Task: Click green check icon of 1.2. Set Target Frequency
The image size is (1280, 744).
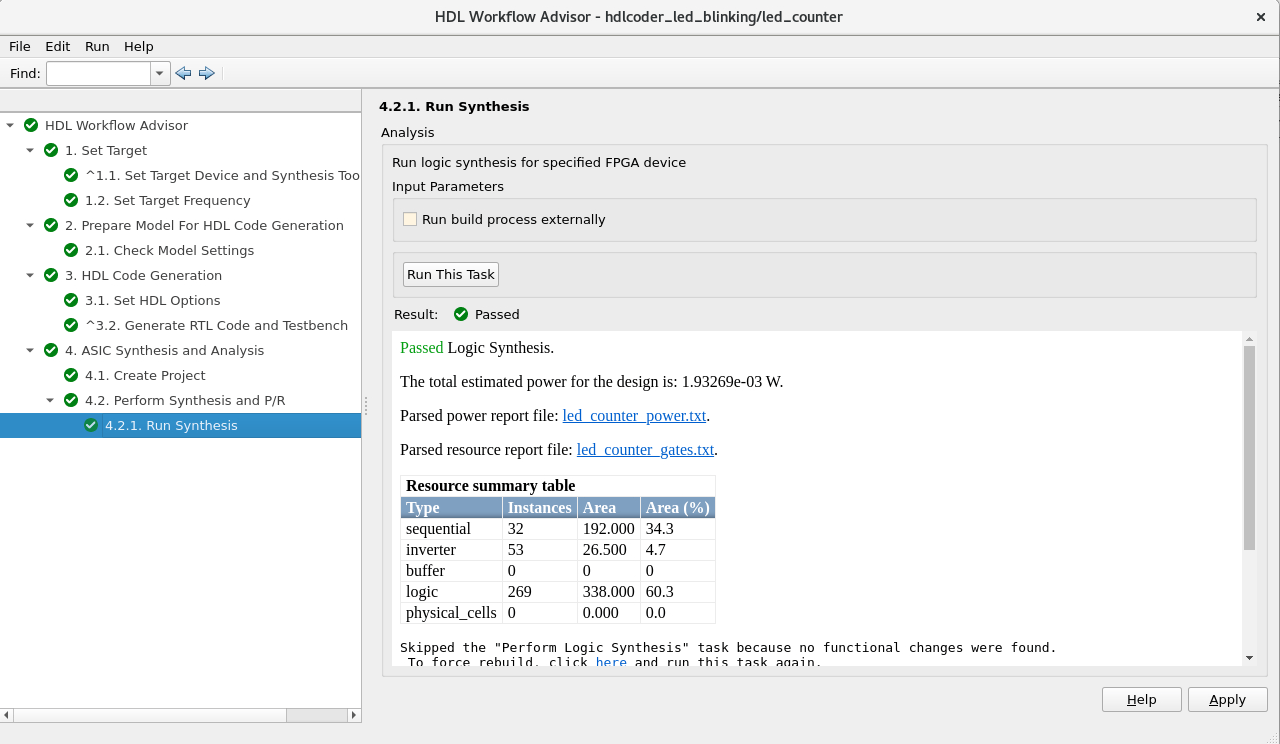Action: pyautogui.click(x=71, y=200)
